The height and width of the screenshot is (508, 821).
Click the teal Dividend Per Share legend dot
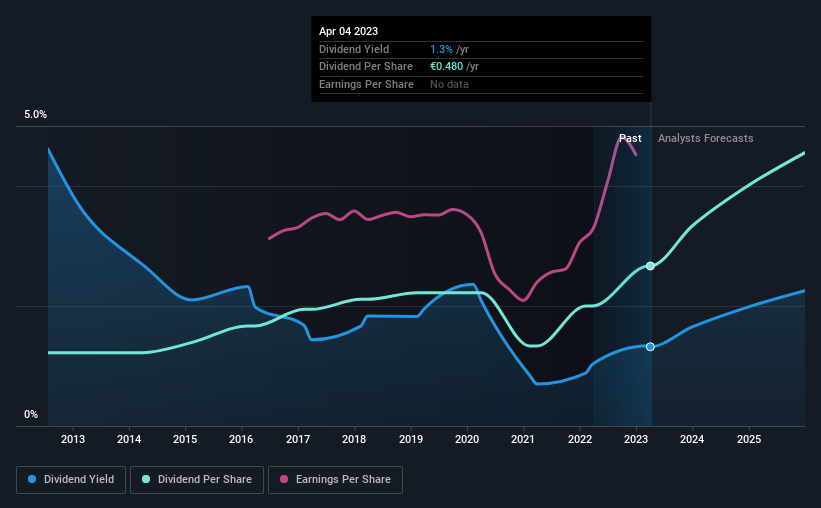(x=146, y=479)
